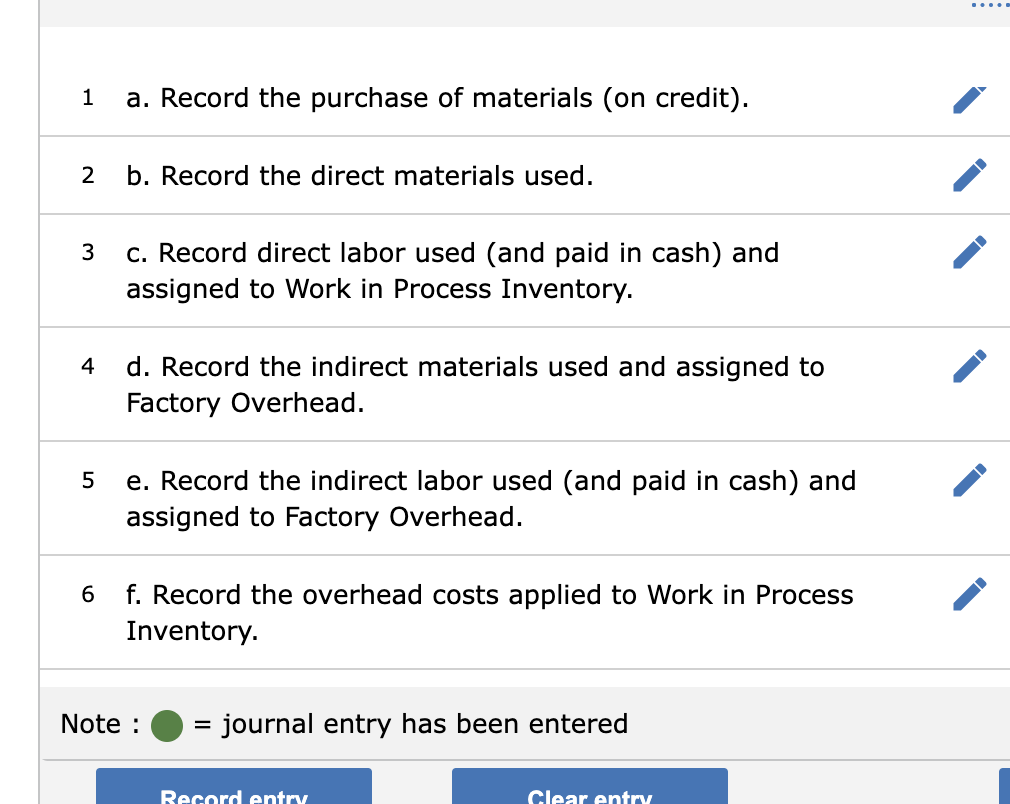Click the green entered-entry indicator dot
This screenshot has height=804, width=1010.
(x=166, y=725)
